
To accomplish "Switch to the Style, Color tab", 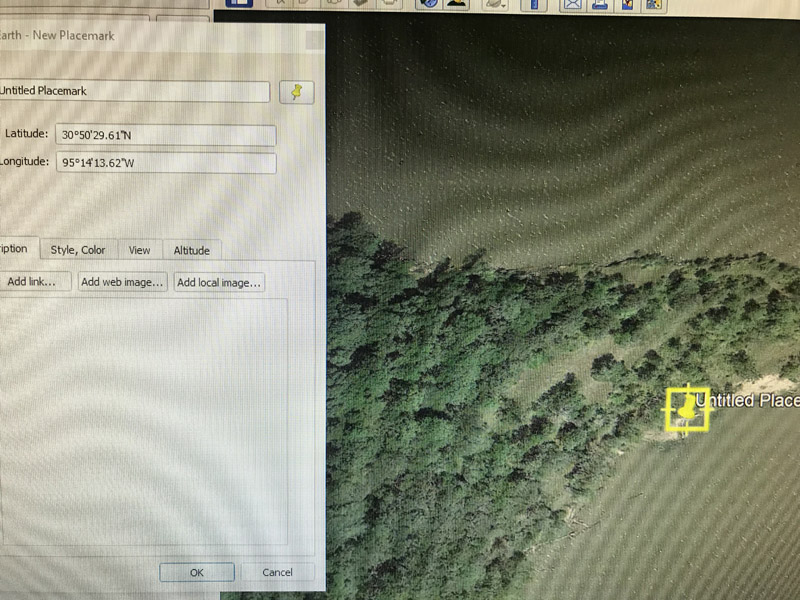I will coord(78,250).
